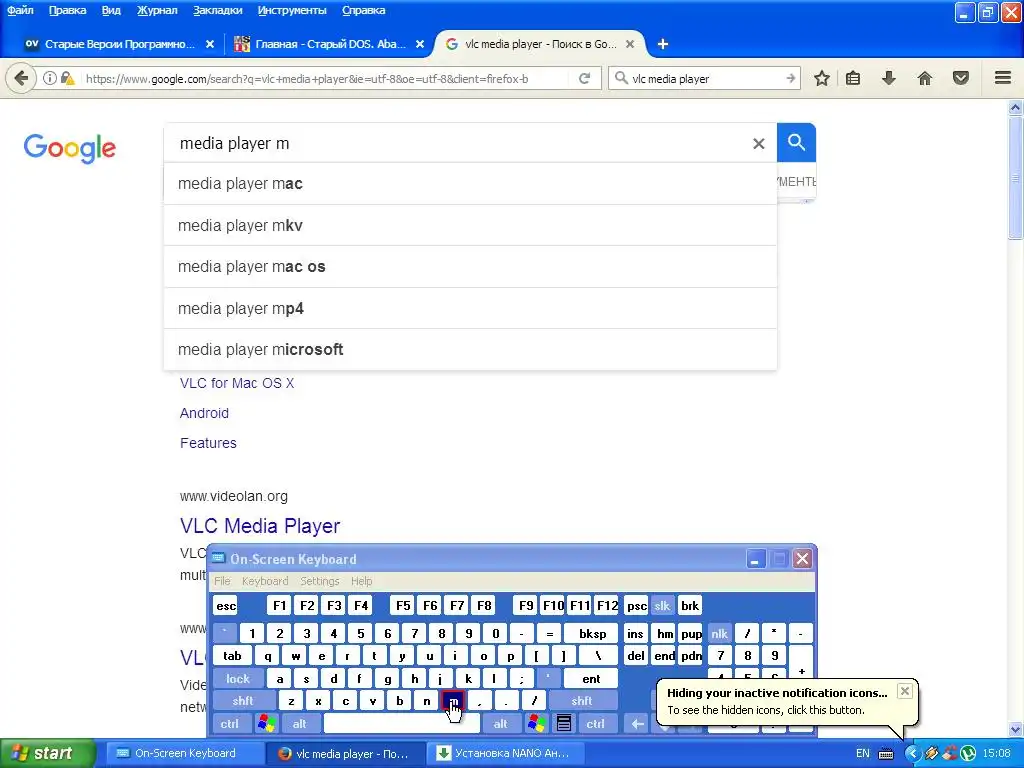Click left Windows key on On-Screen Keyboard
Viewport: 1024px width, 768px height.
[266, 724]
